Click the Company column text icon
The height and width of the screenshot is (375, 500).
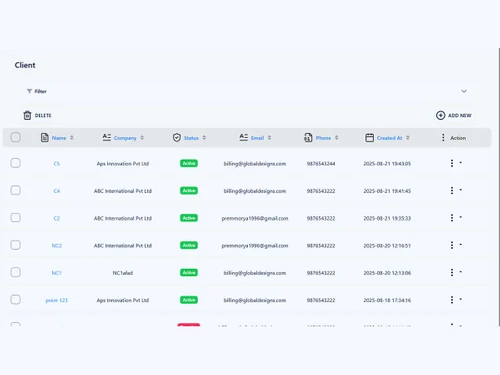pyautogui.click(x=107, y=137)
